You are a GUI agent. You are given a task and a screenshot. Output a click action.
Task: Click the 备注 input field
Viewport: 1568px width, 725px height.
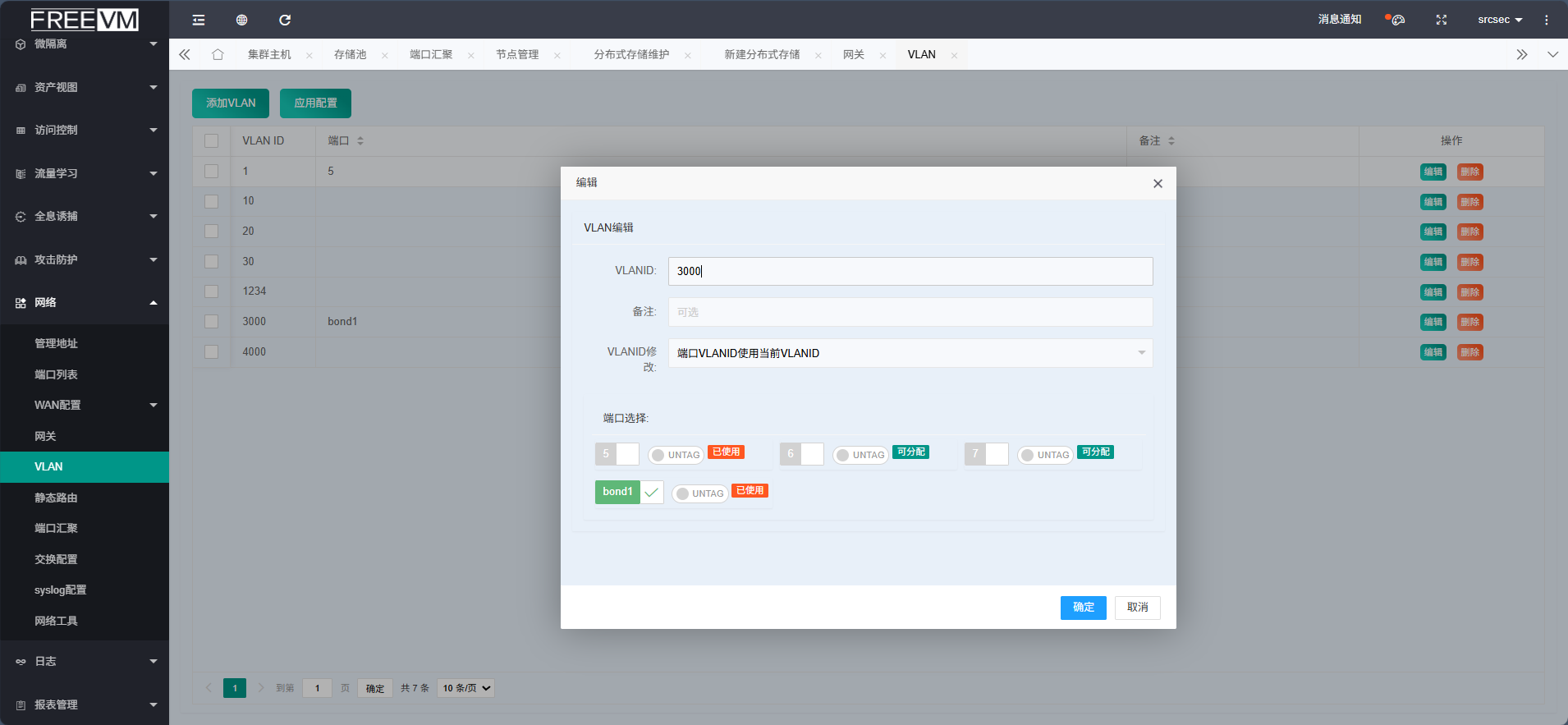pyautogui.click(x=910, y=312)
